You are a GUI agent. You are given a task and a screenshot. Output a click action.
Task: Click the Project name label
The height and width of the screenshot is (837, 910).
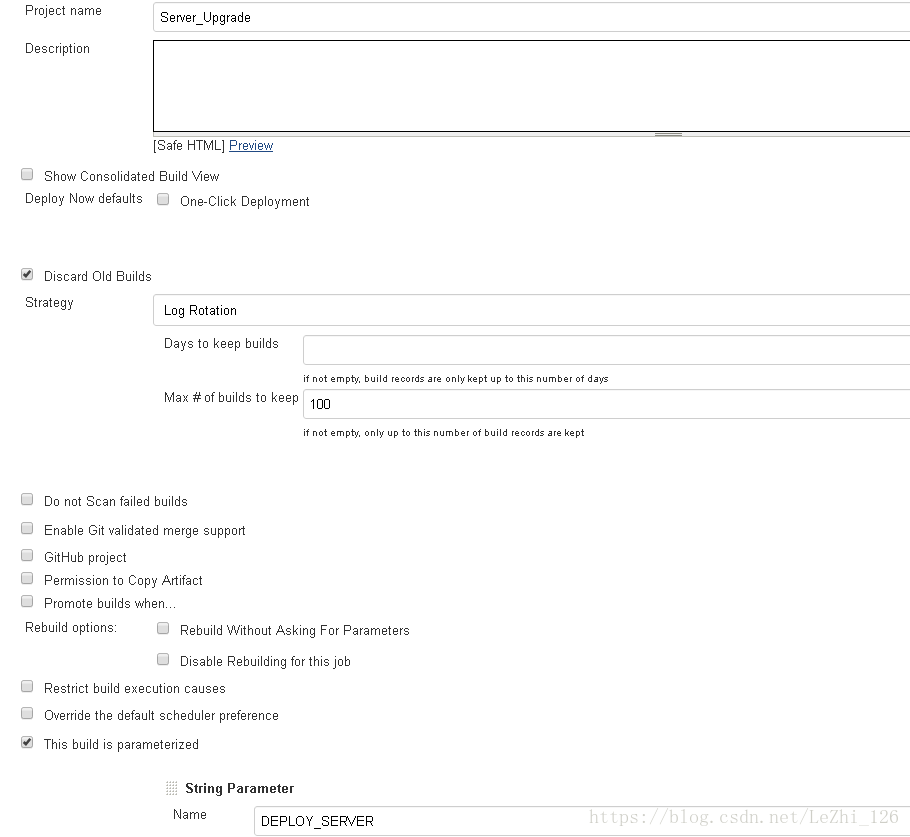pos(63,11)
